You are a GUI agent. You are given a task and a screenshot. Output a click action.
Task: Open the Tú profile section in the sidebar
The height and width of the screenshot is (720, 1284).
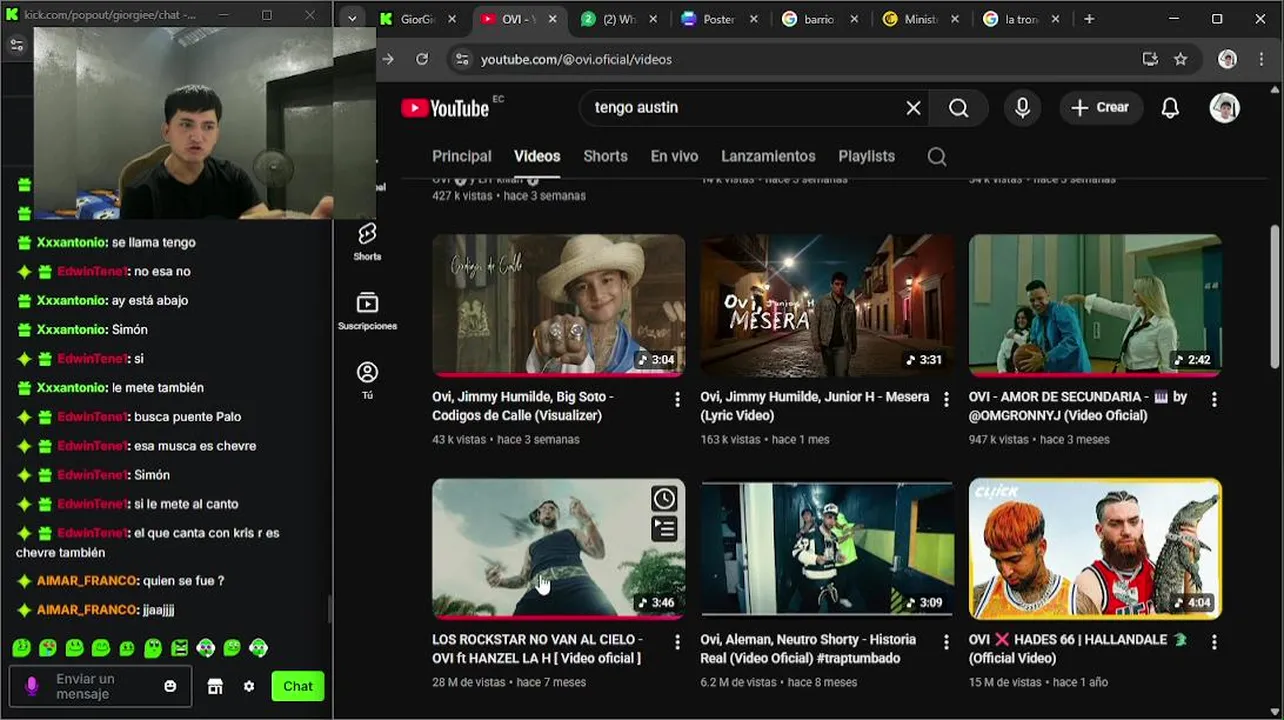coord(367,380)
